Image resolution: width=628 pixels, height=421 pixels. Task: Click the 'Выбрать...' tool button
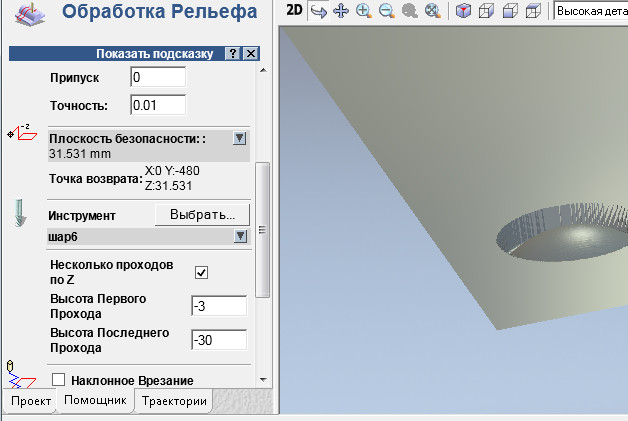point(201,215)
